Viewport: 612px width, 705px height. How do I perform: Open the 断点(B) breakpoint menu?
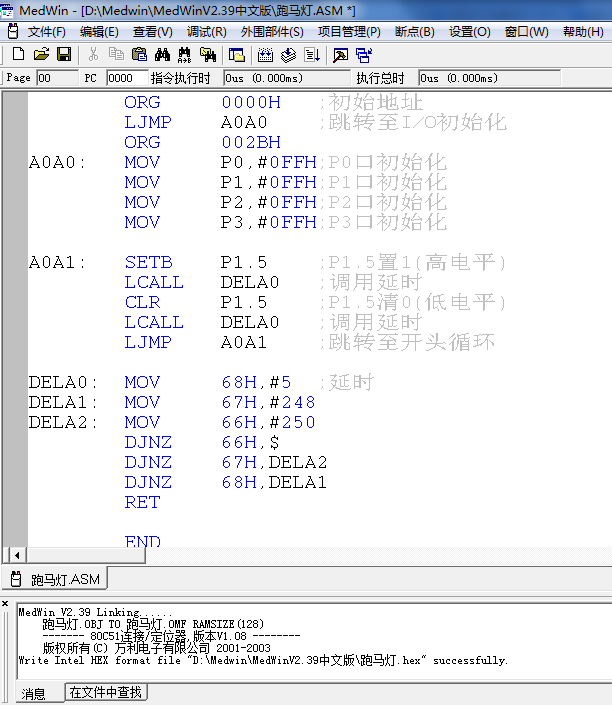(415, 32)
